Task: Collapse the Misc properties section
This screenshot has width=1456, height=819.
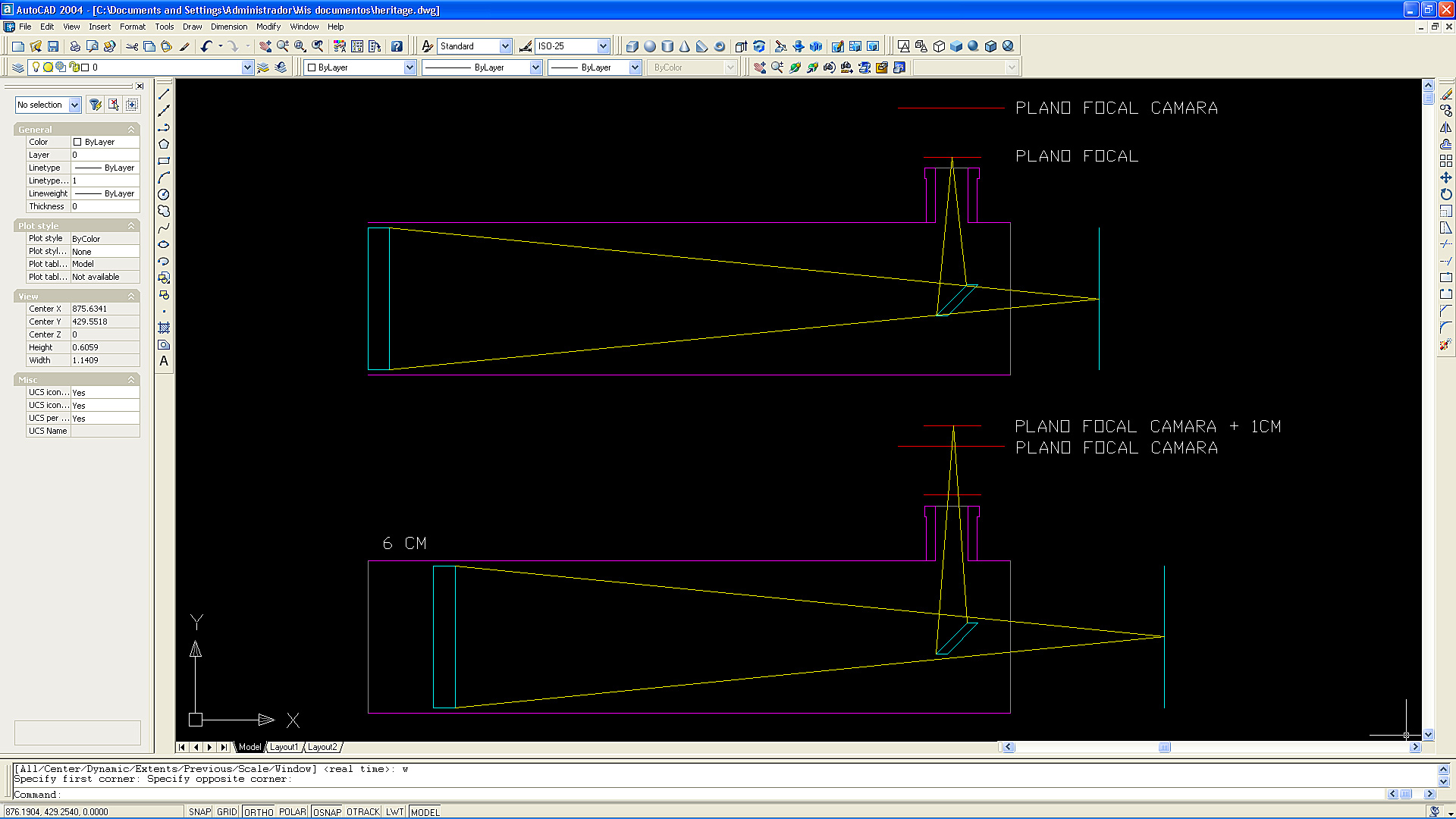Action: coord(131,380)
